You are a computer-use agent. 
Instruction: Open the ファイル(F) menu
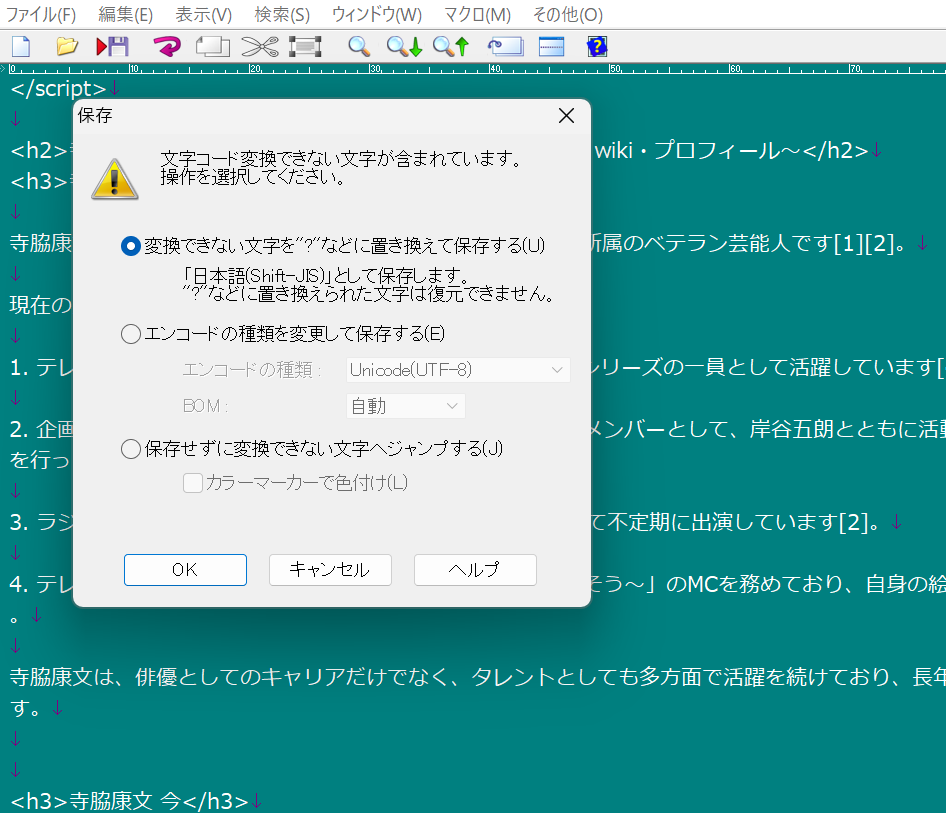point(40,14)
